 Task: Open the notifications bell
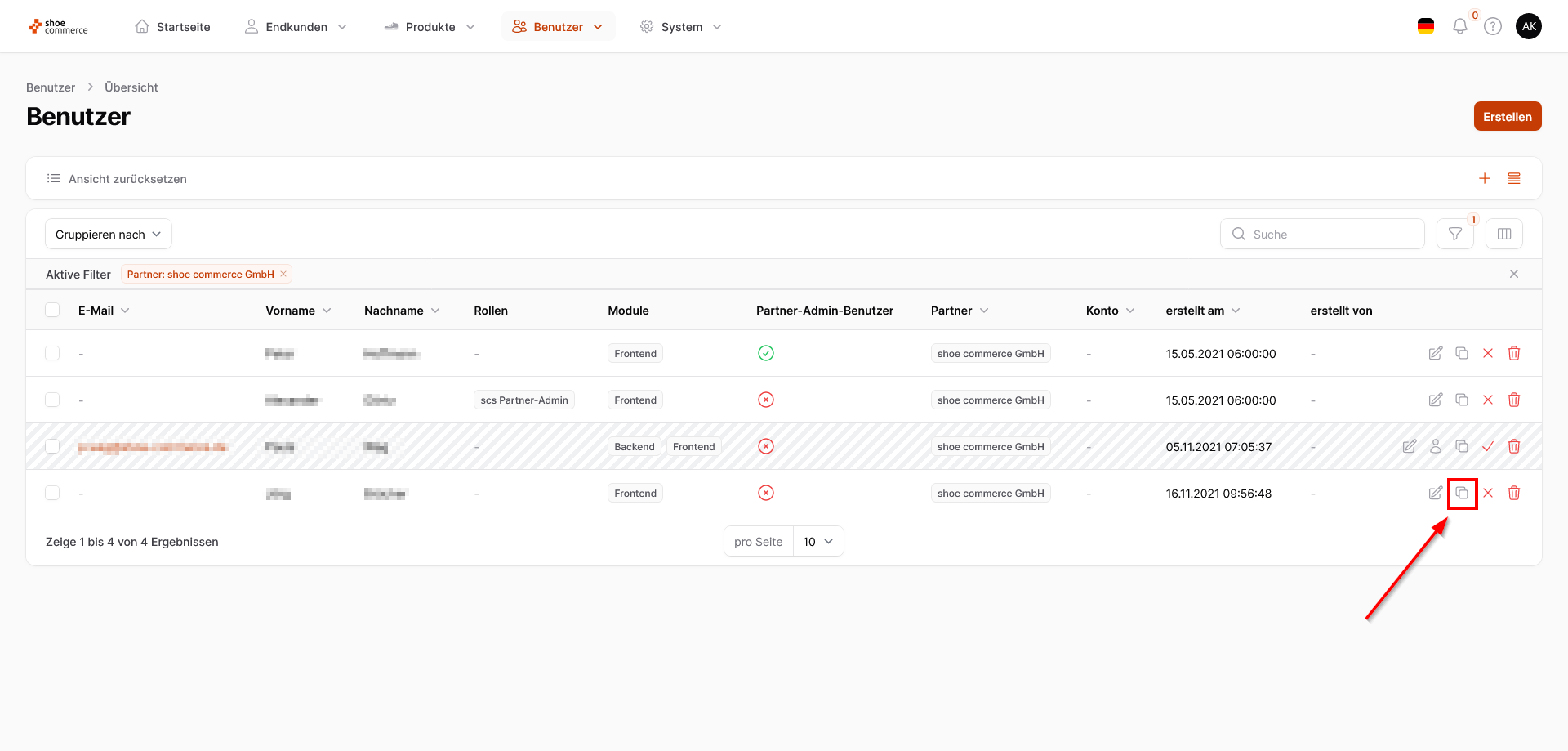tap(1459, 27)
